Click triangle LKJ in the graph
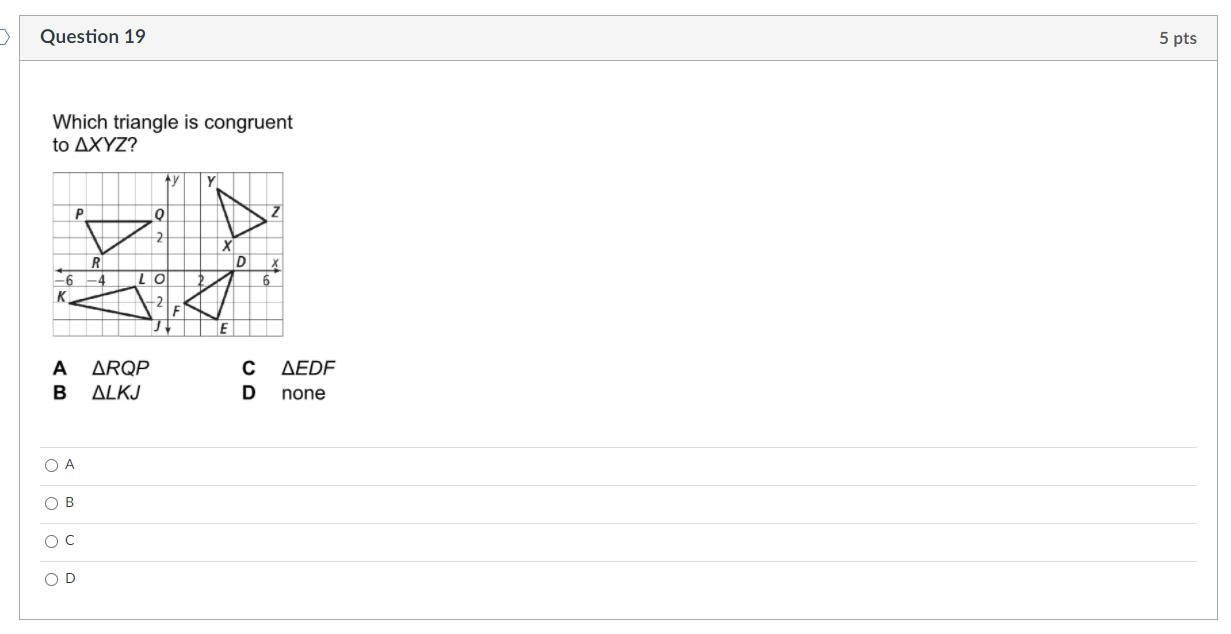The height and width of the screenshot is (634, 1231). point(122,301)
